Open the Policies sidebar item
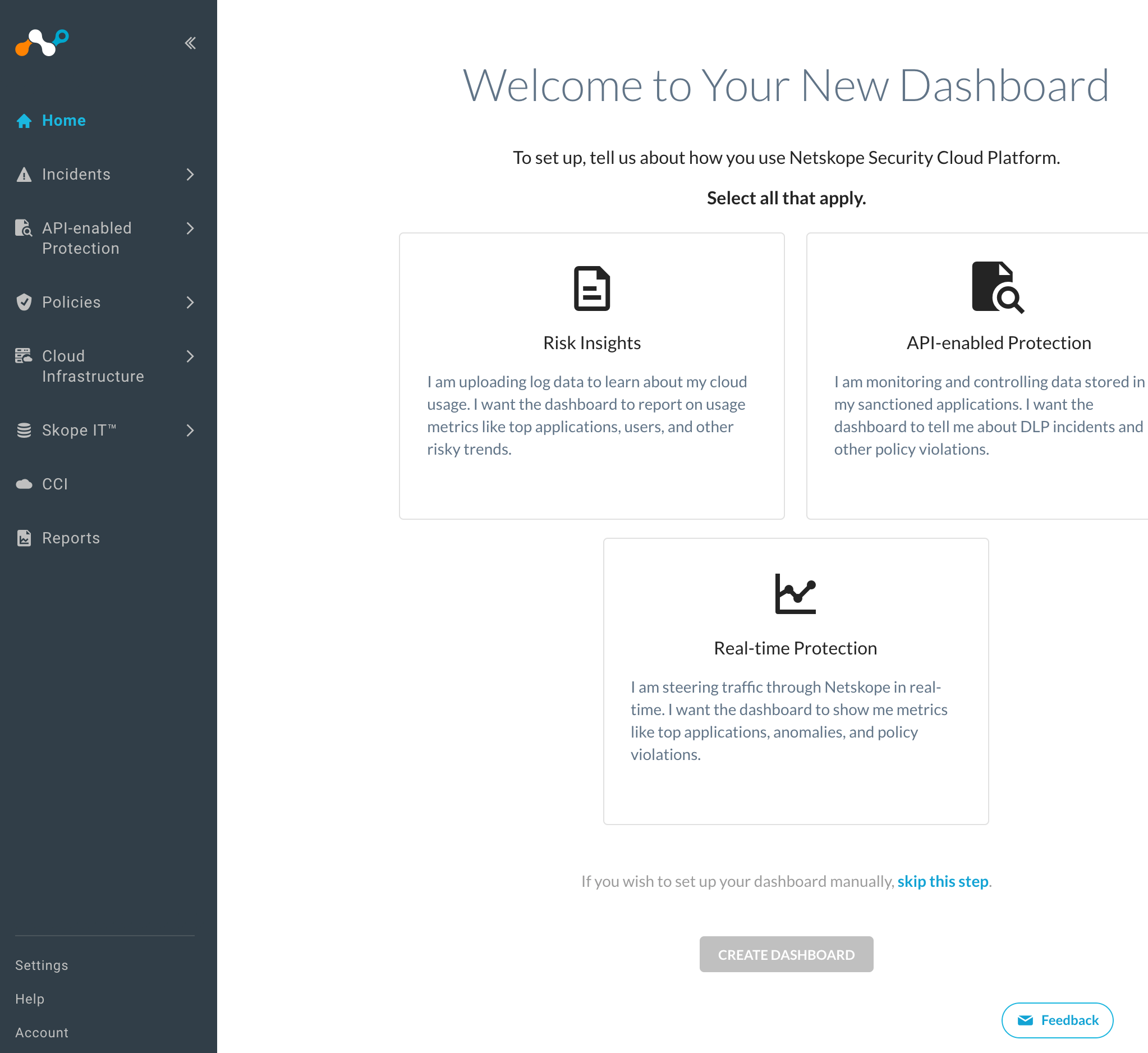 point(71,302)
